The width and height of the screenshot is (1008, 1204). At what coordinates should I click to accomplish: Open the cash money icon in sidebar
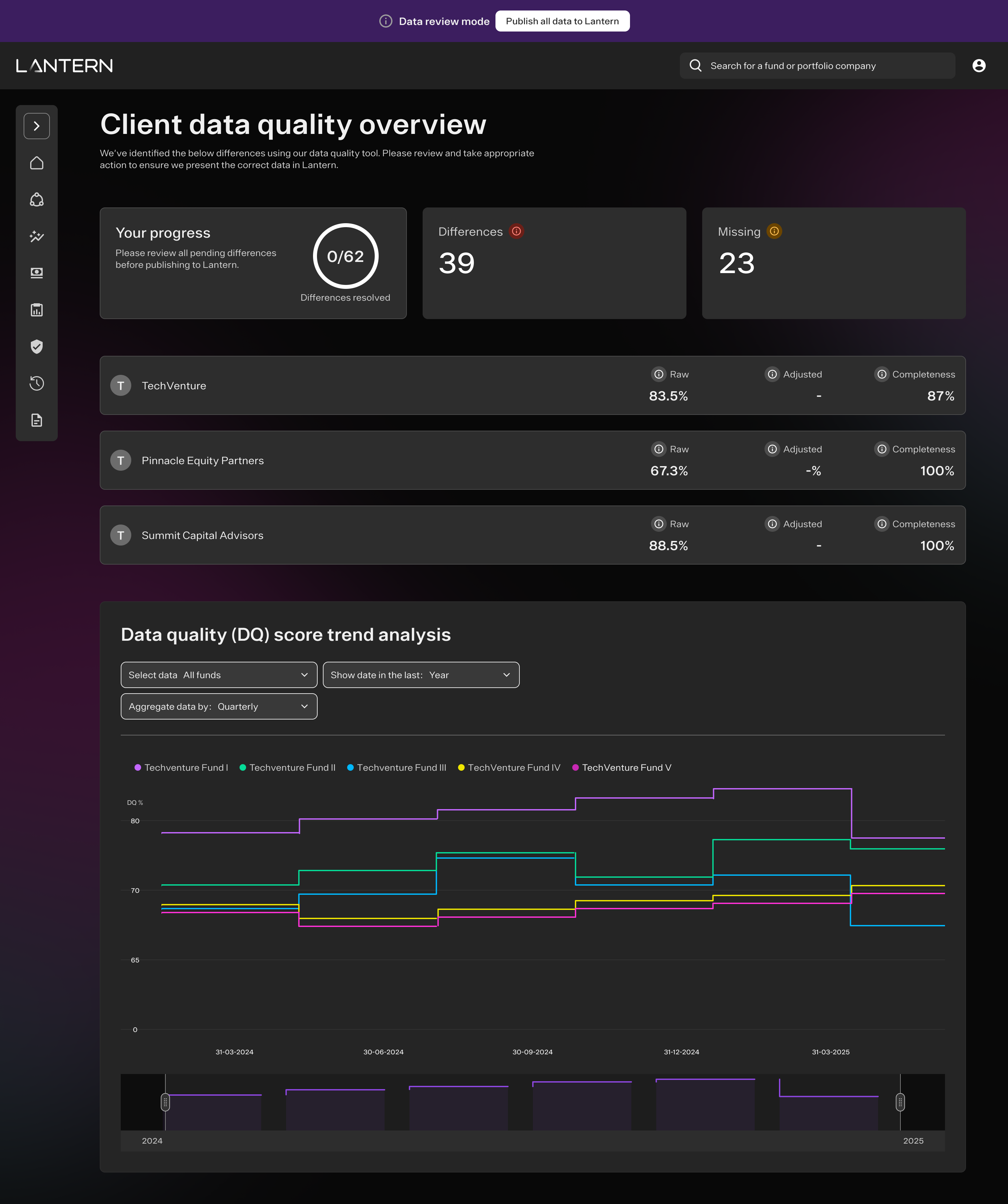[x=37, y=273]
